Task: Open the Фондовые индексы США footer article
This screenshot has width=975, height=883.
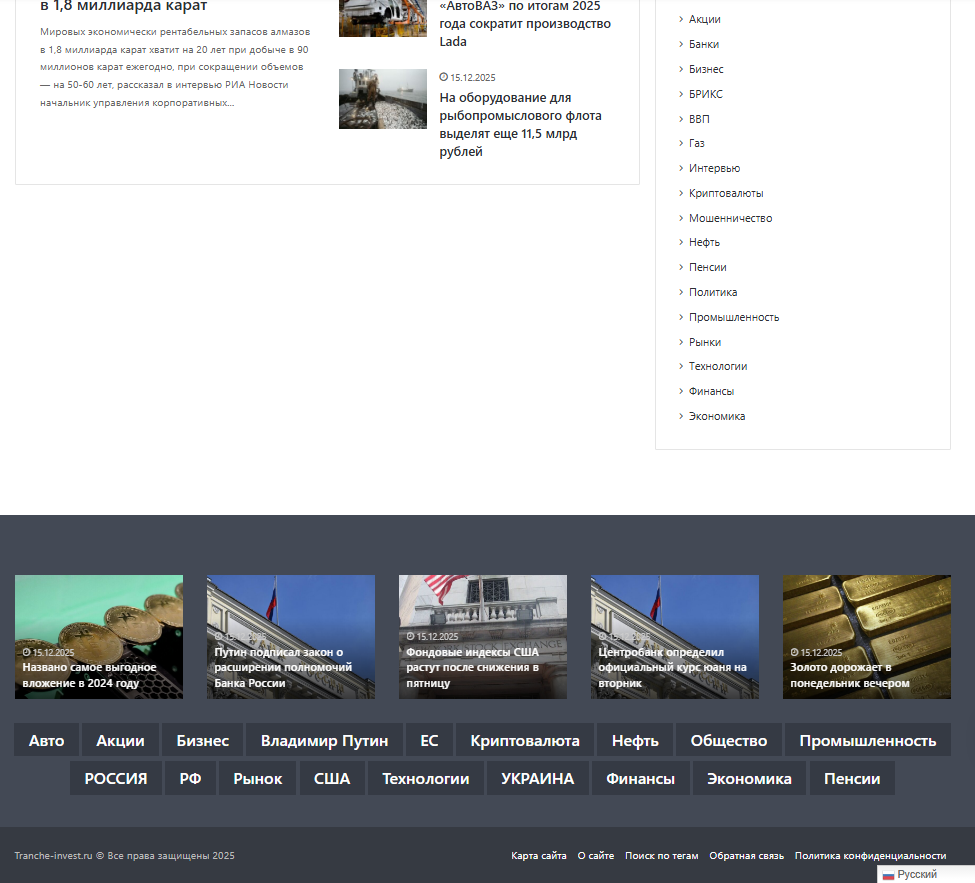Action: click(483, 637)
